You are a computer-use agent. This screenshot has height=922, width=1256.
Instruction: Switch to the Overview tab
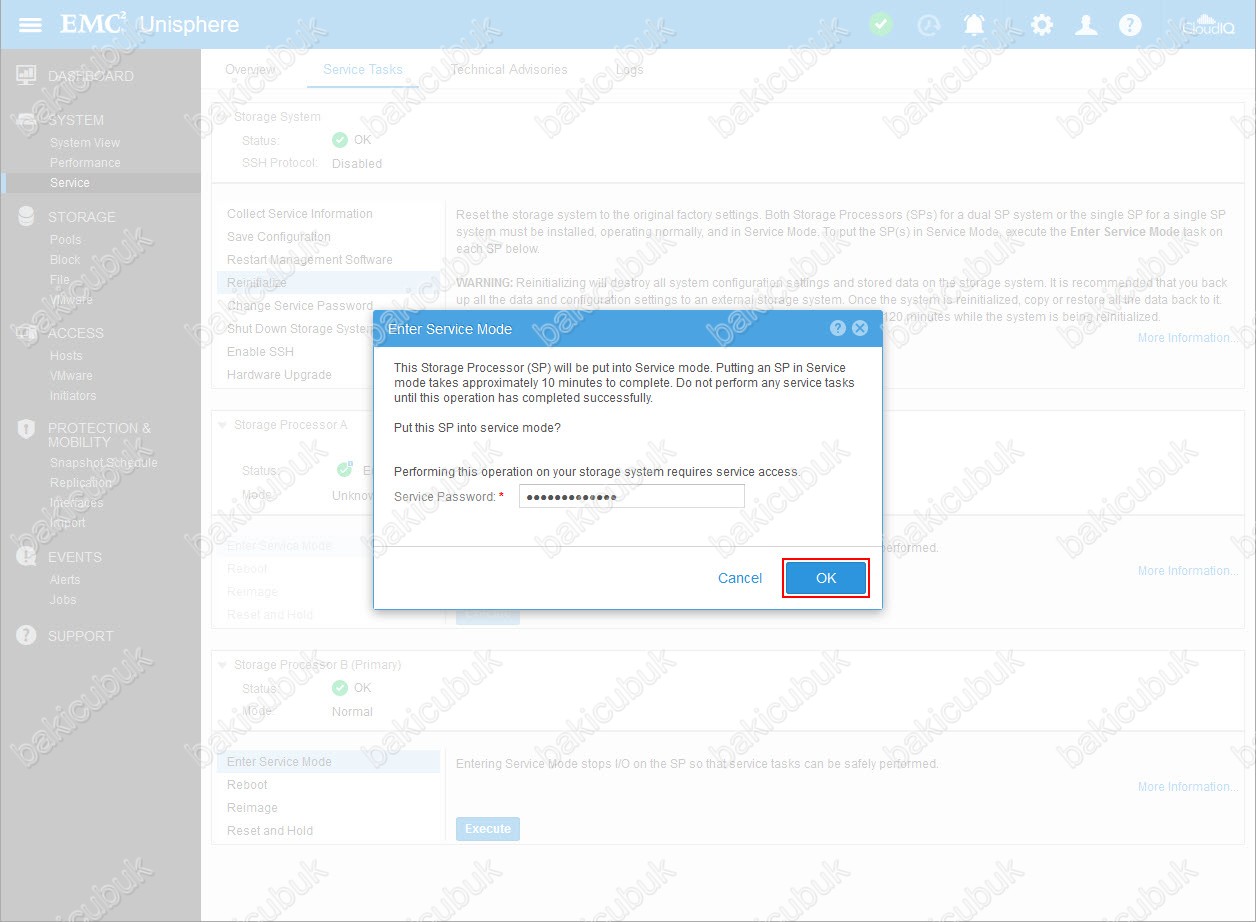(x=250, y=70)
